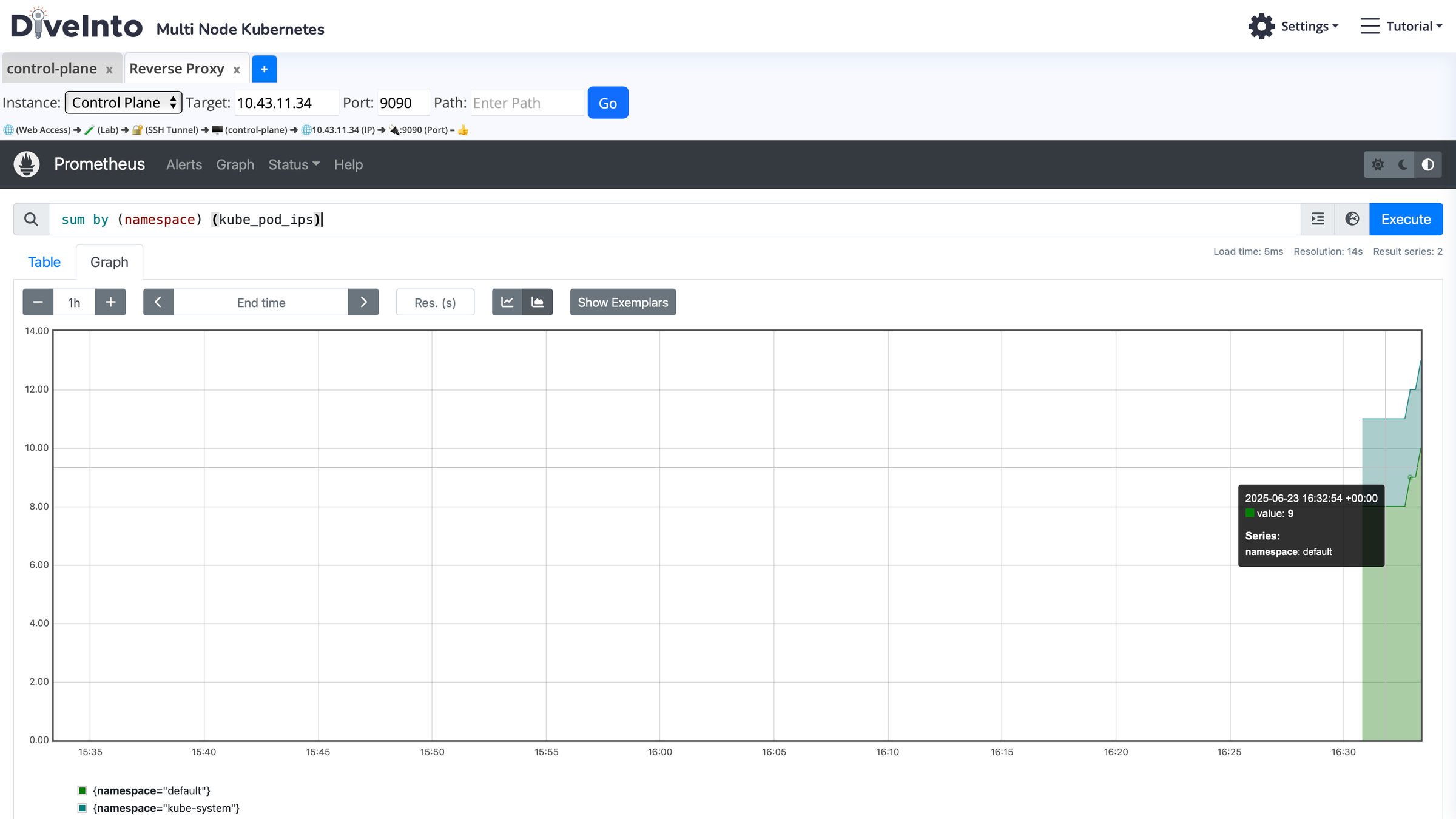Click the Settings gear icon
This screenshot has width=1456, height=819.
(1261, 26)
